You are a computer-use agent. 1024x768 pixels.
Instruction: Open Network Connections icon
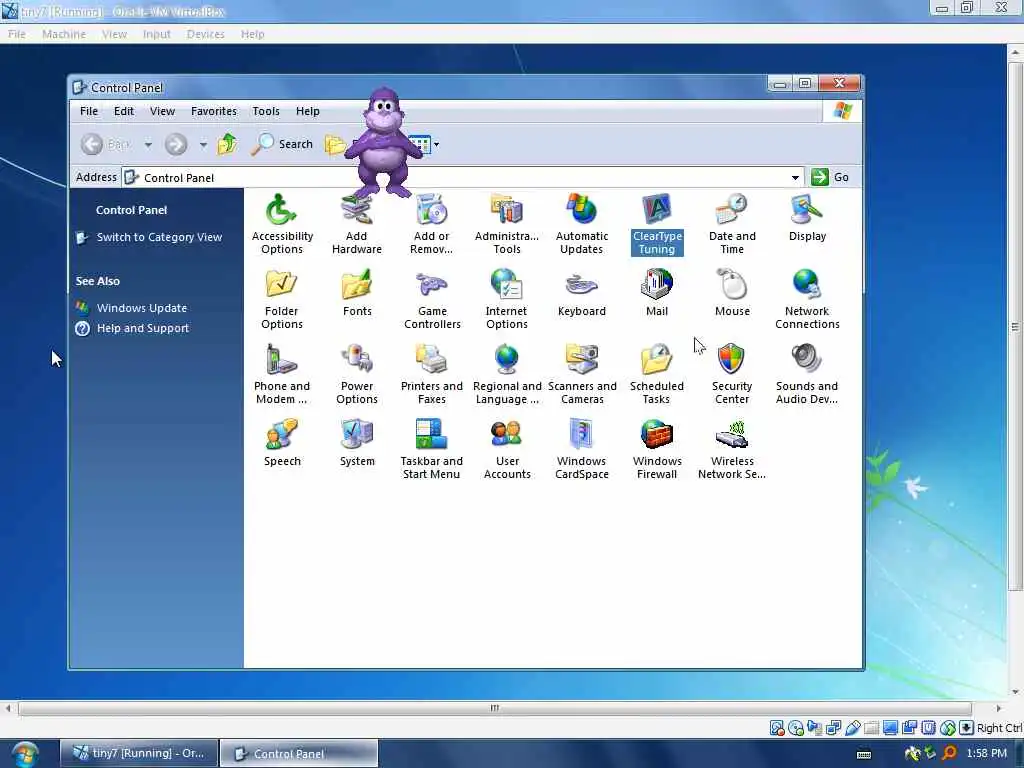(x=807, y=298)
